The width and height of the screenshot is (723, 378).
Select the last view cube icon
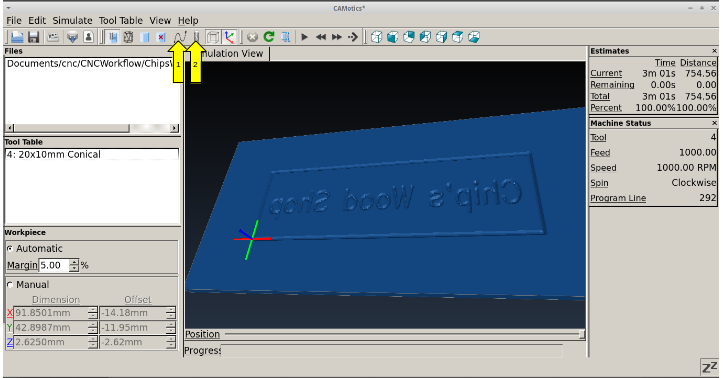coord(474,37)
